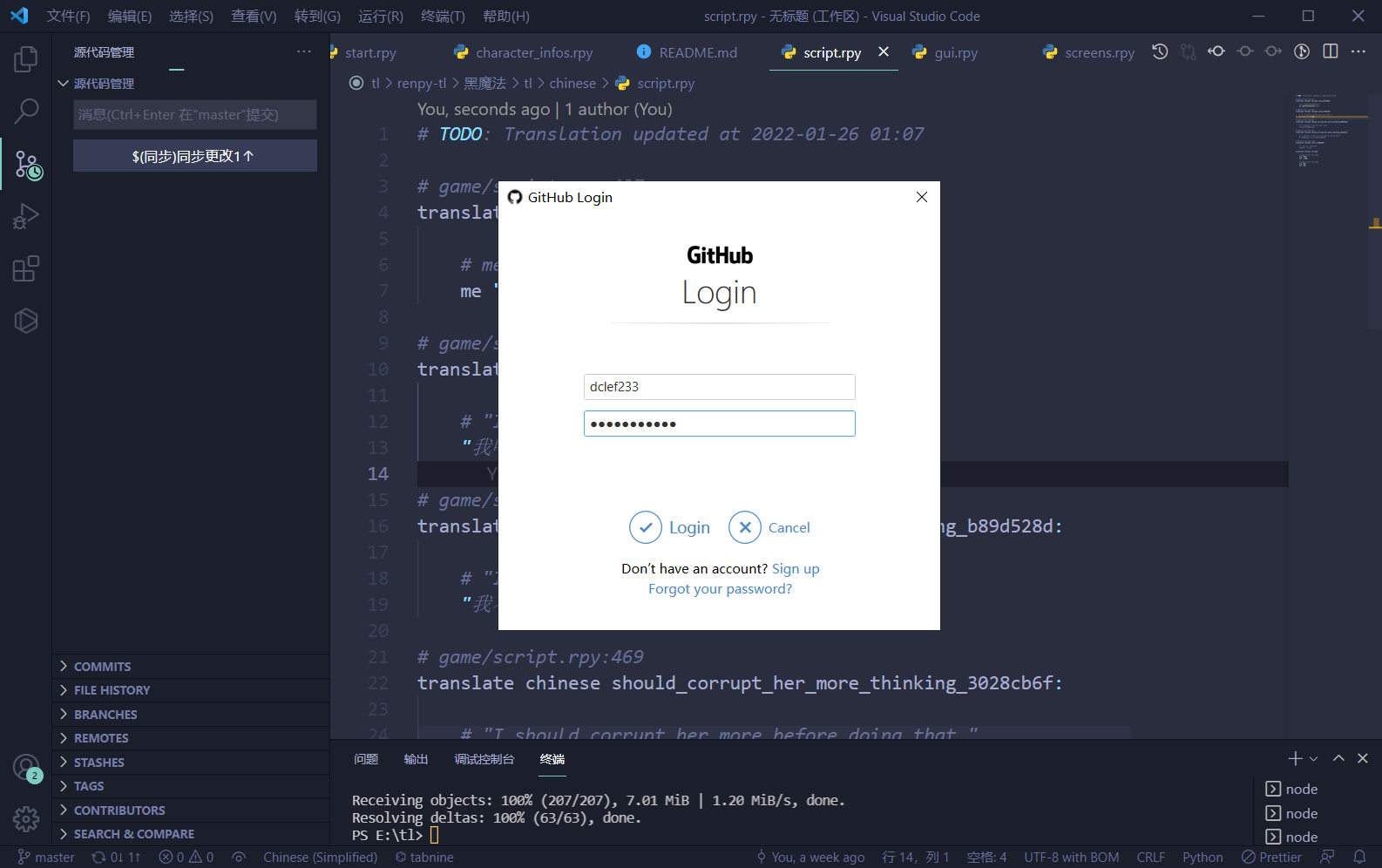Open the terminal launch profile dropdown
This screenshot has height=868, width=1382.
tap(1314, 759)
